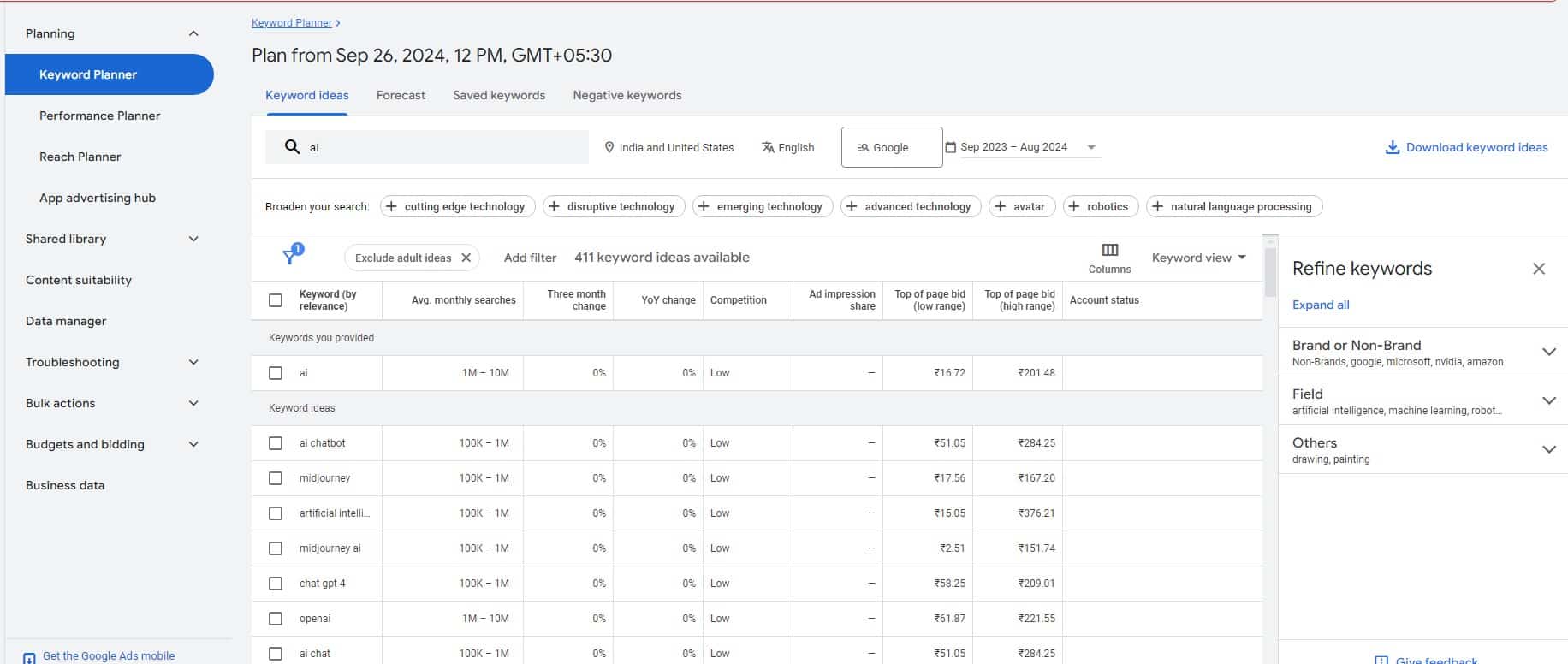Click the location pin icon
Screen dimensions: 1568x664
[609, 147]
